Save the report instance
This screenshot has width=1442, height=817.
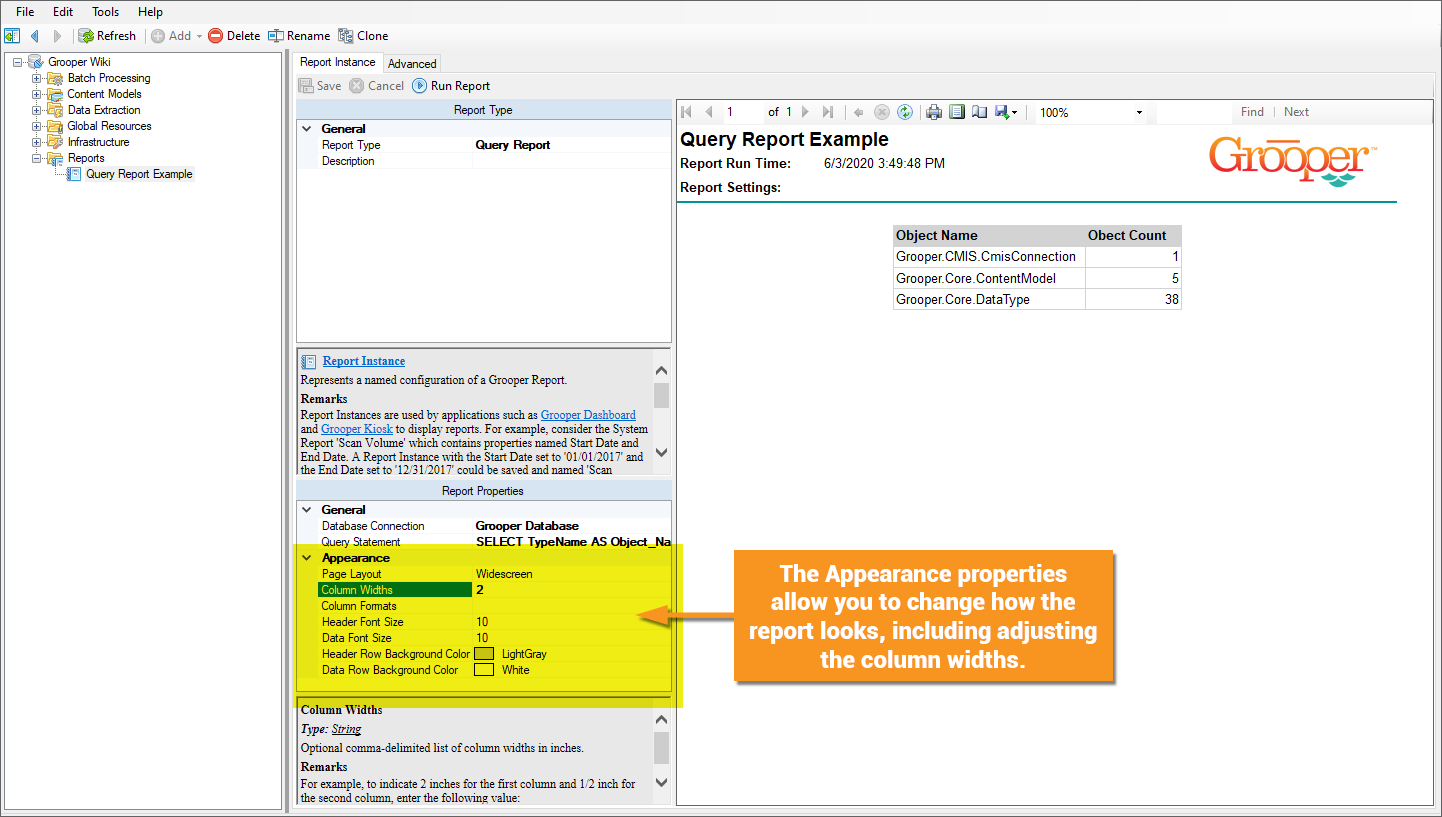pos(320,86)
